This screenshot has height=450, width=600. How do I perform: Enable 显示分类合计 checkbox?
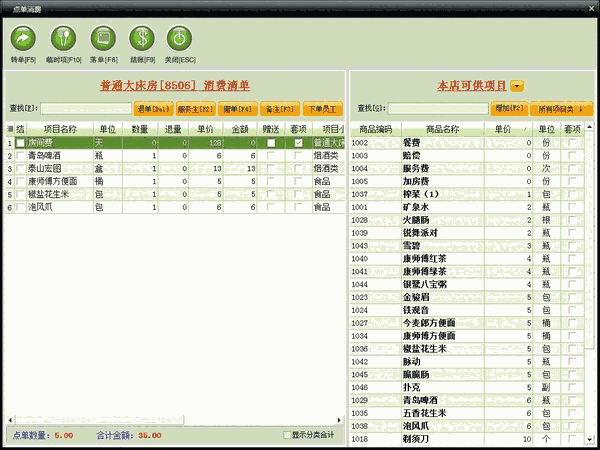[288, 435]
